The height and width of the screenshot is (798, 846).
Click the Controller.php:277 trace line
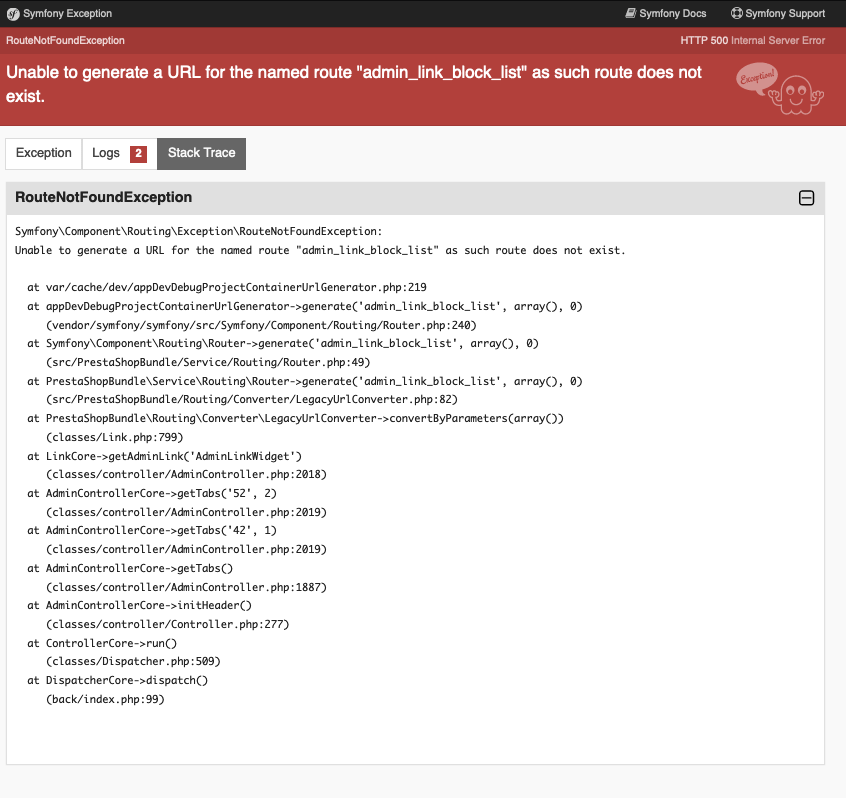(x=167, y=624)
